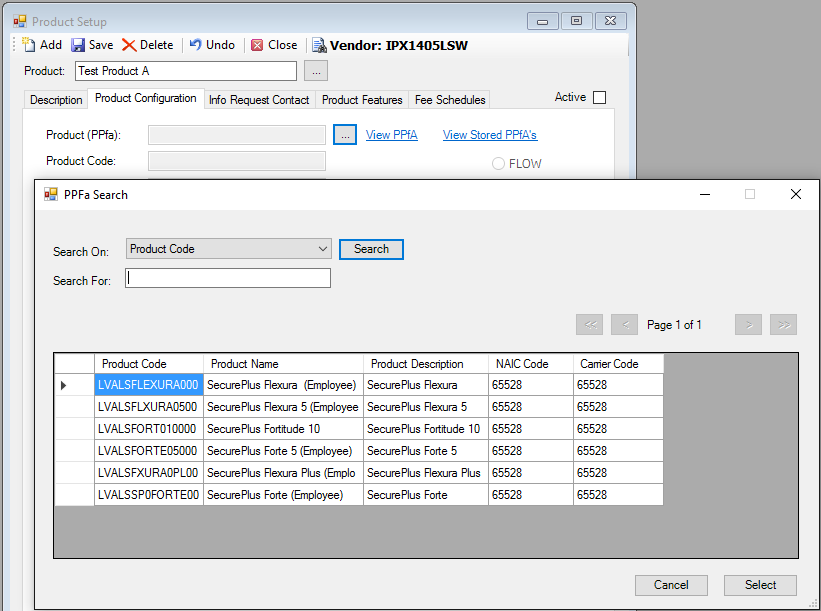Click the Vendor document icon

(319, 45)
